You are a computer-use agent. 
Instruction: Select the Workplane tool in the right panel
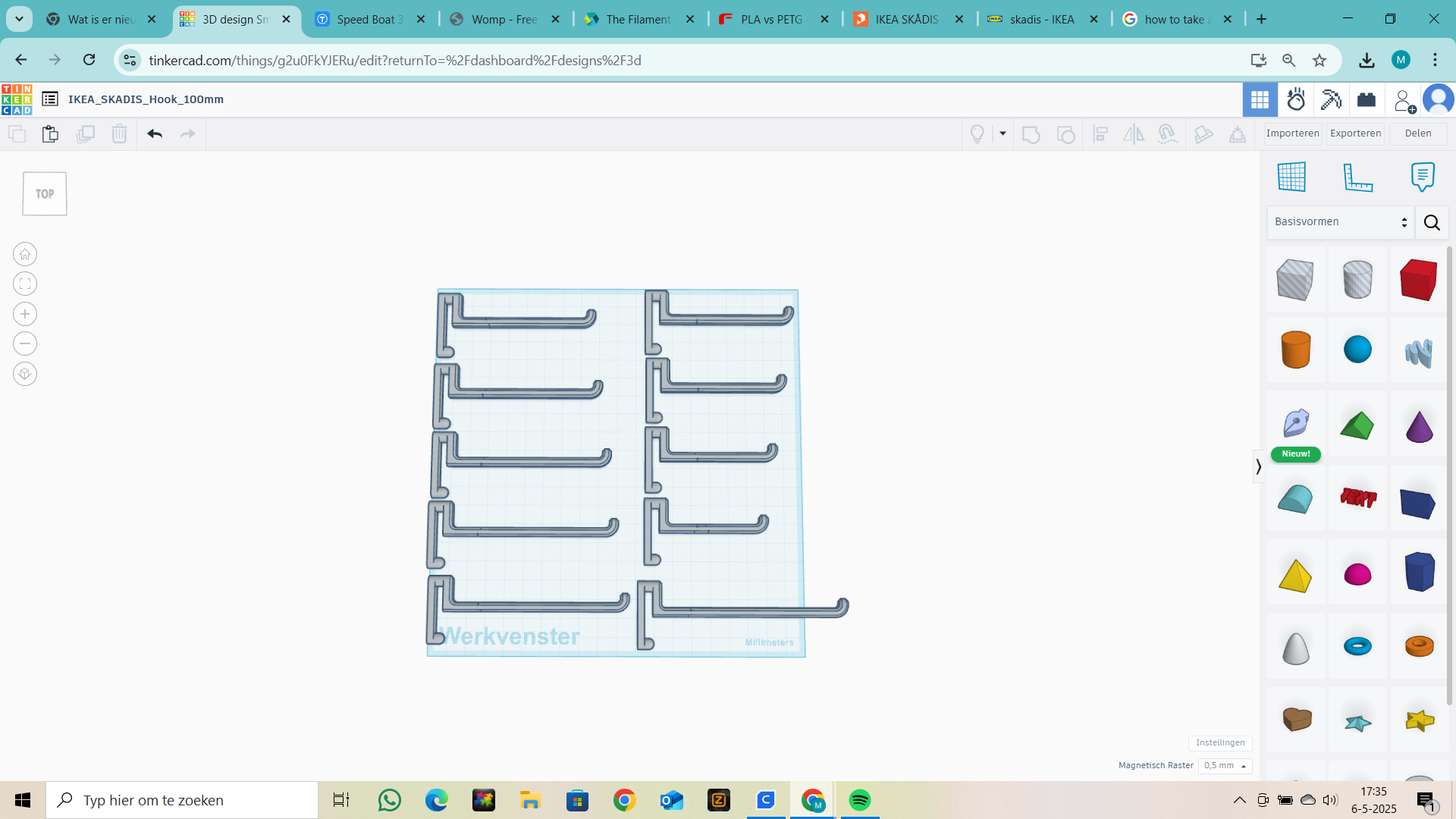point(1291,177)
